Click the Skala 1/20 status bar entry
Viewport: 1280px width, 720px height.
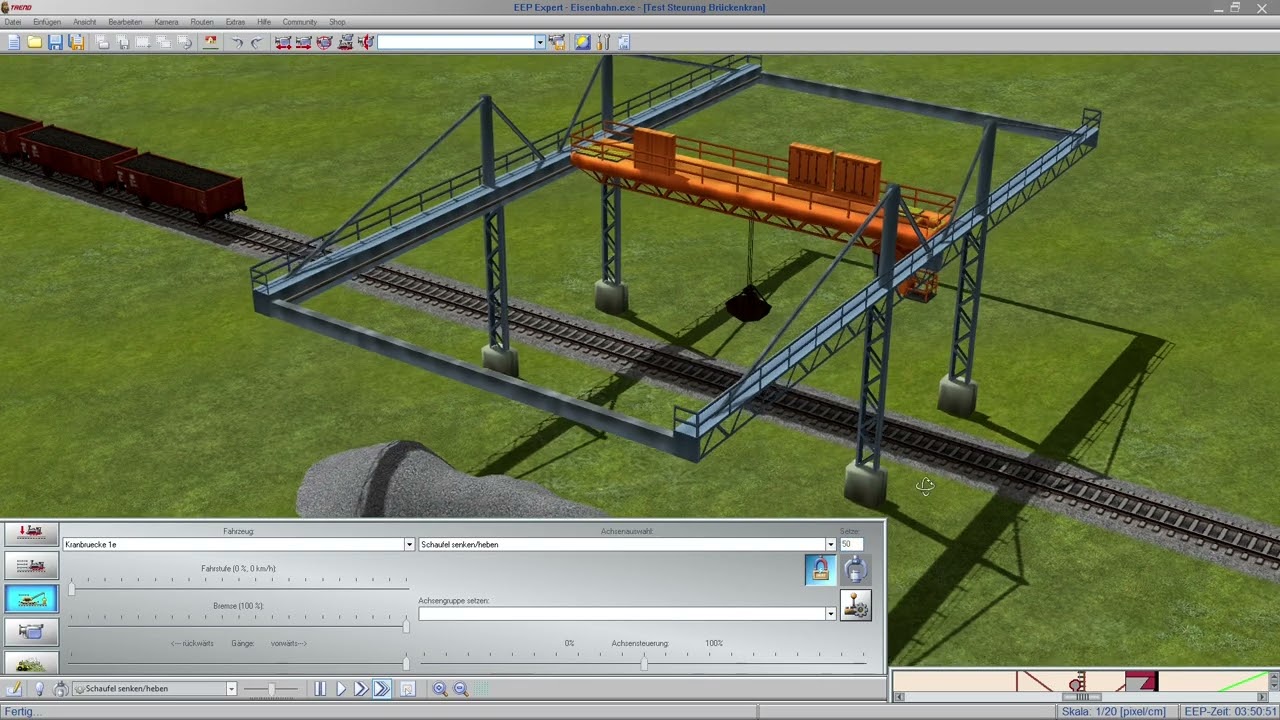point(1115,712)
